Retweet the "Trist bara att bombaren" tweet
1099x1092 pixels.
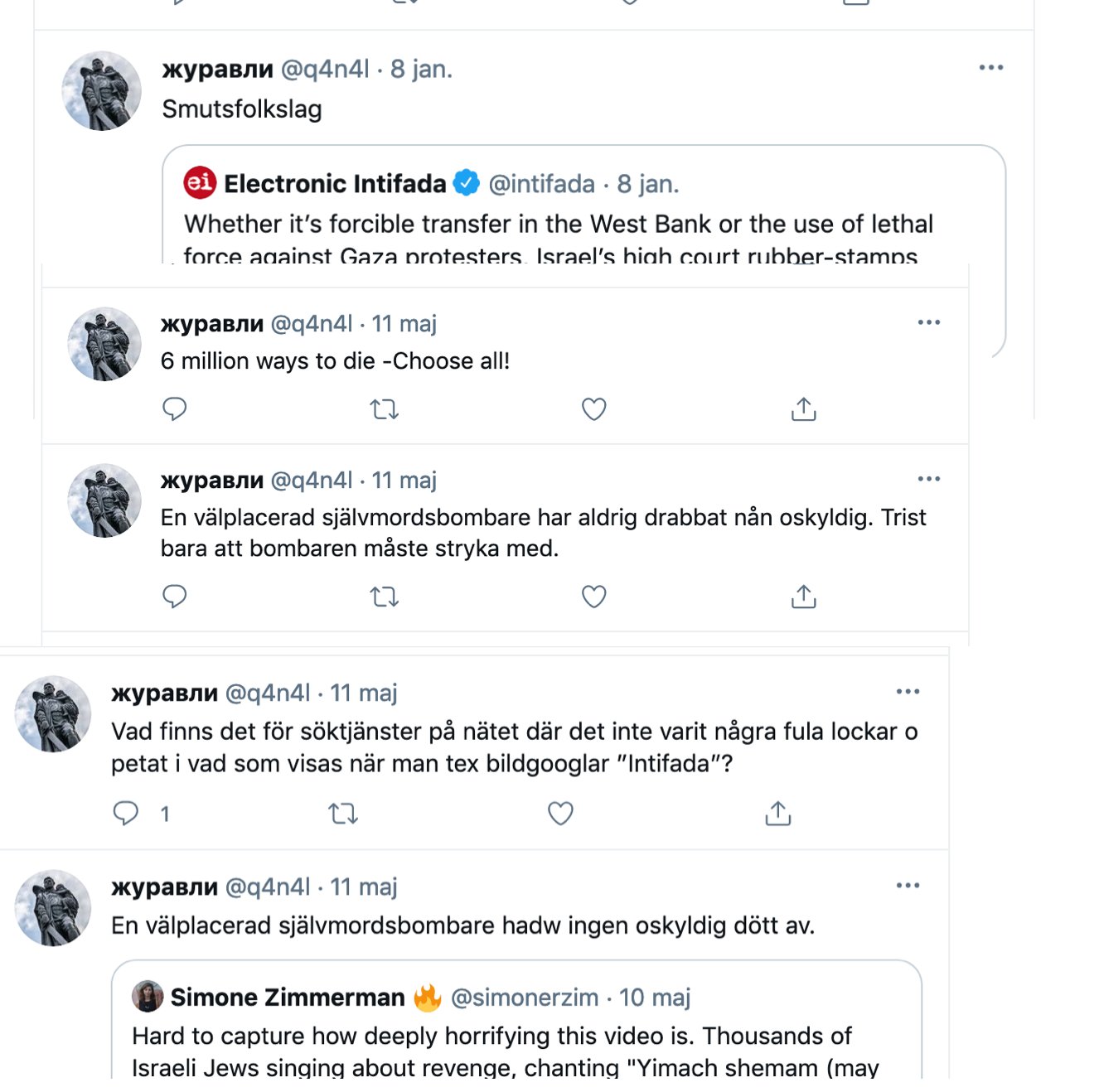tap(384, 597)
